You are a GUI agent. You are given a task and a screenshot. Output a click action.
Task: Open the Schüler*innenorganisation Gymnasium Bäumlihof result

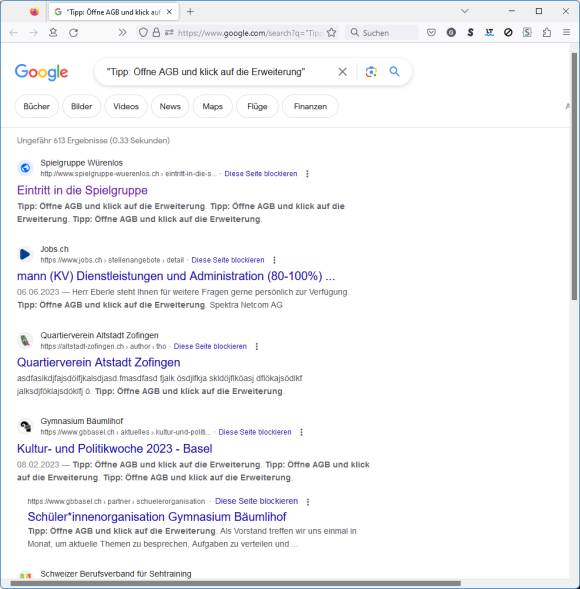pos(157,517)
